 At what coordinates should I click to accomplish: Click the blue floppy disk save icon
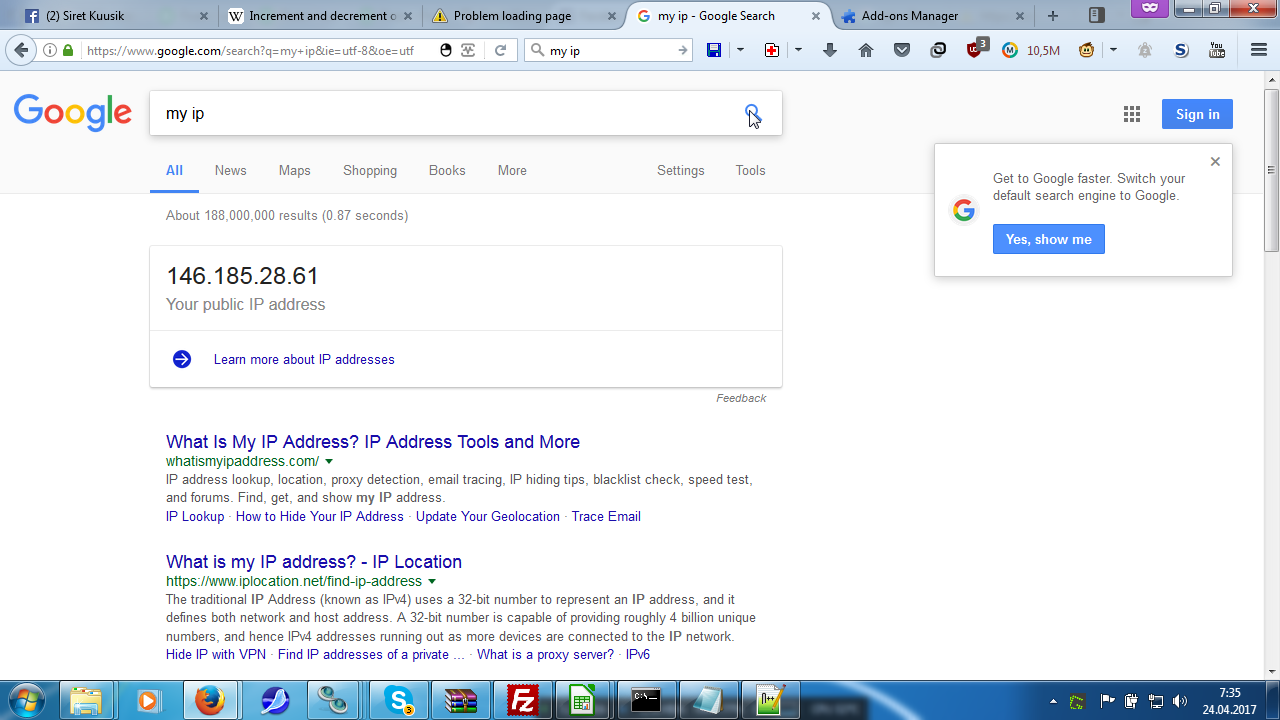coord(714,50)
